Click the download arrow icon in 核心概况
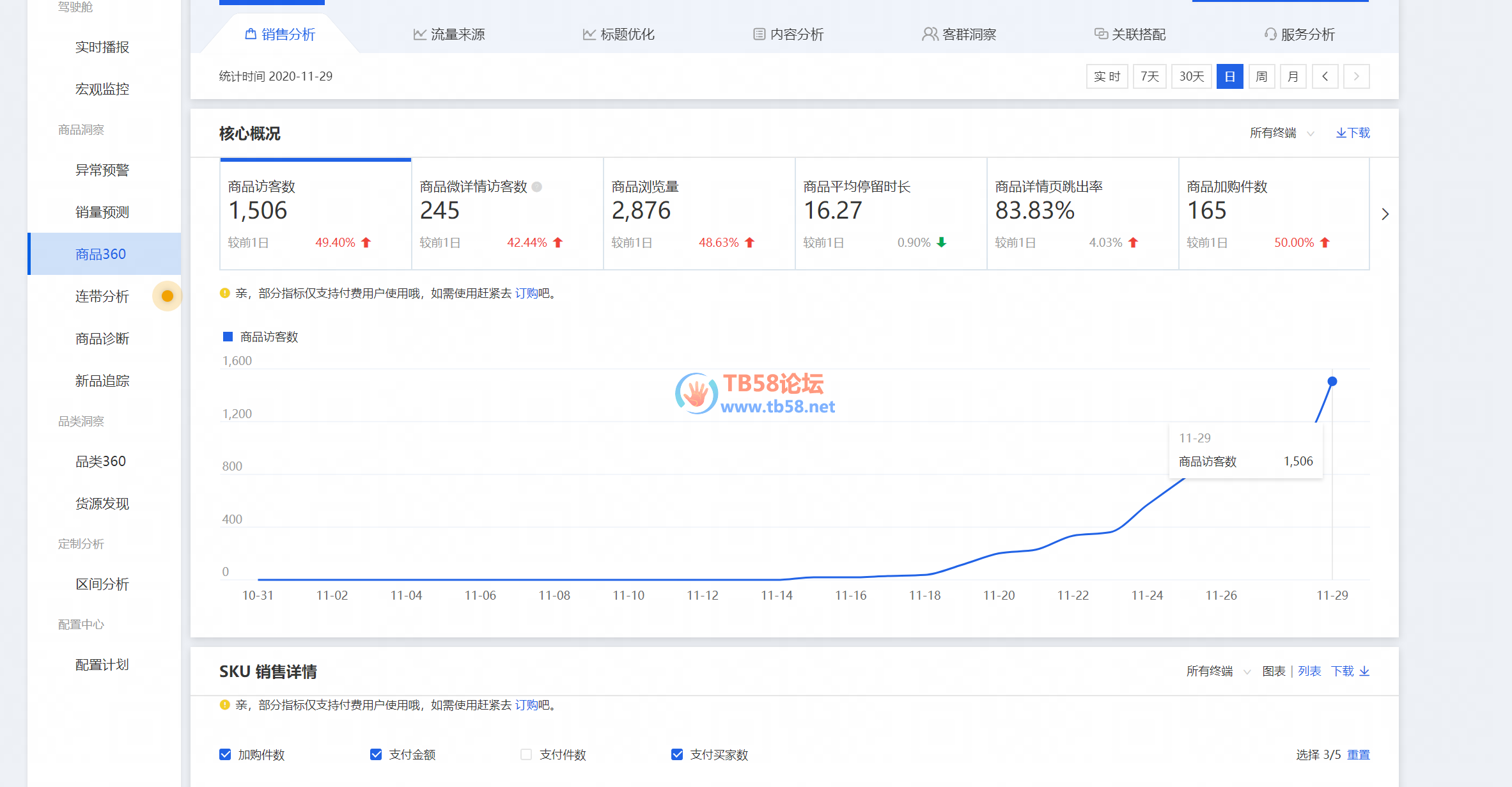The image size is (1512, 787). pos(1341,133)
